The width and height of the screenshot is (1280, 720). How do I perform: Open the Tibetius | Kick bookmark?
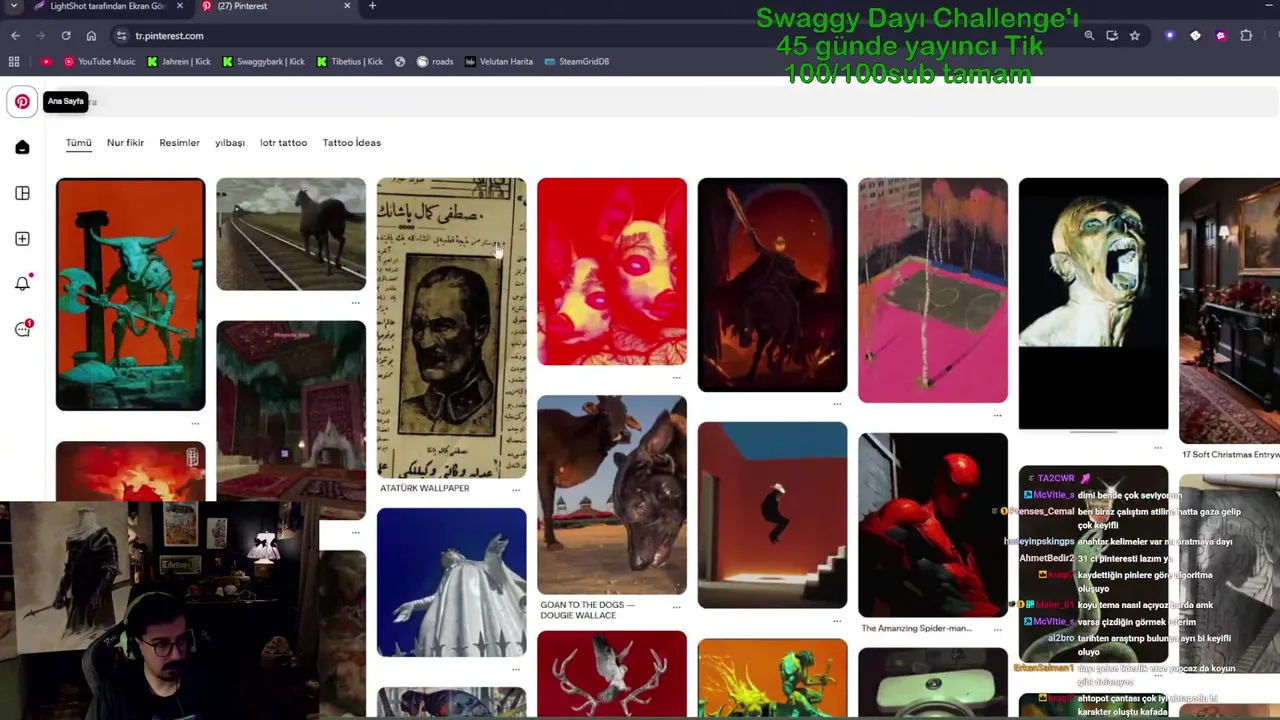coord(350,61)
